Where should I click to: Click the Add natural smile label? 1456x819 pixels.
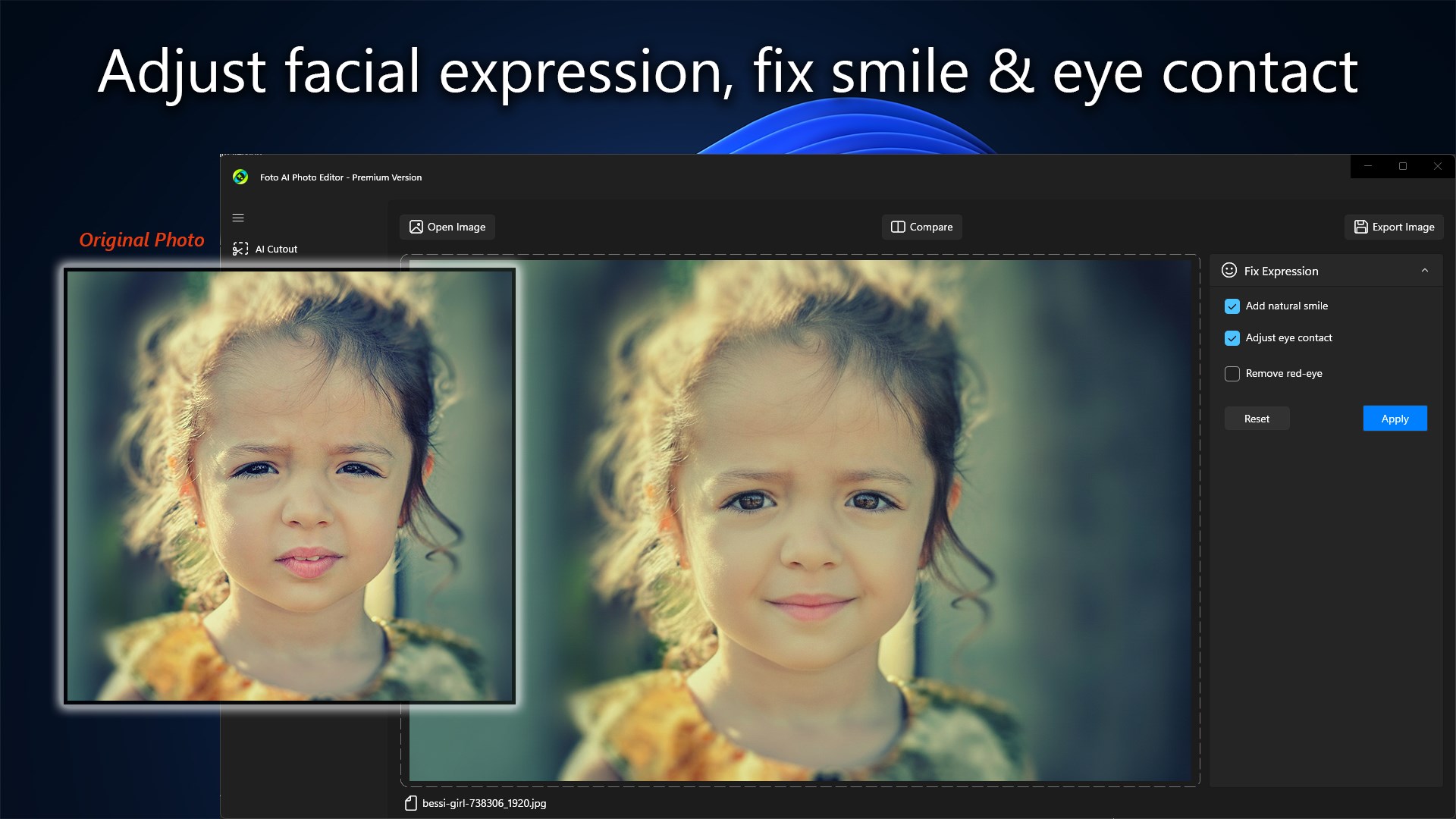(x=1286, y=306)
